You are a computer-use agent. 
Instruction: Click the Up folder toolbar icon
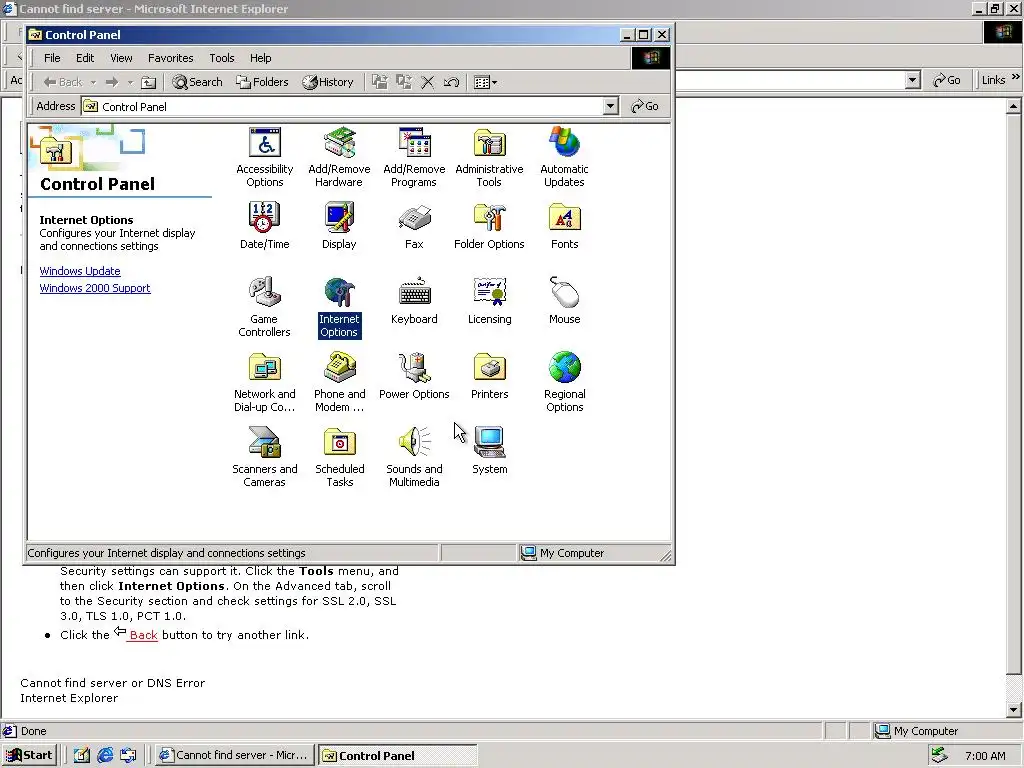149,82
